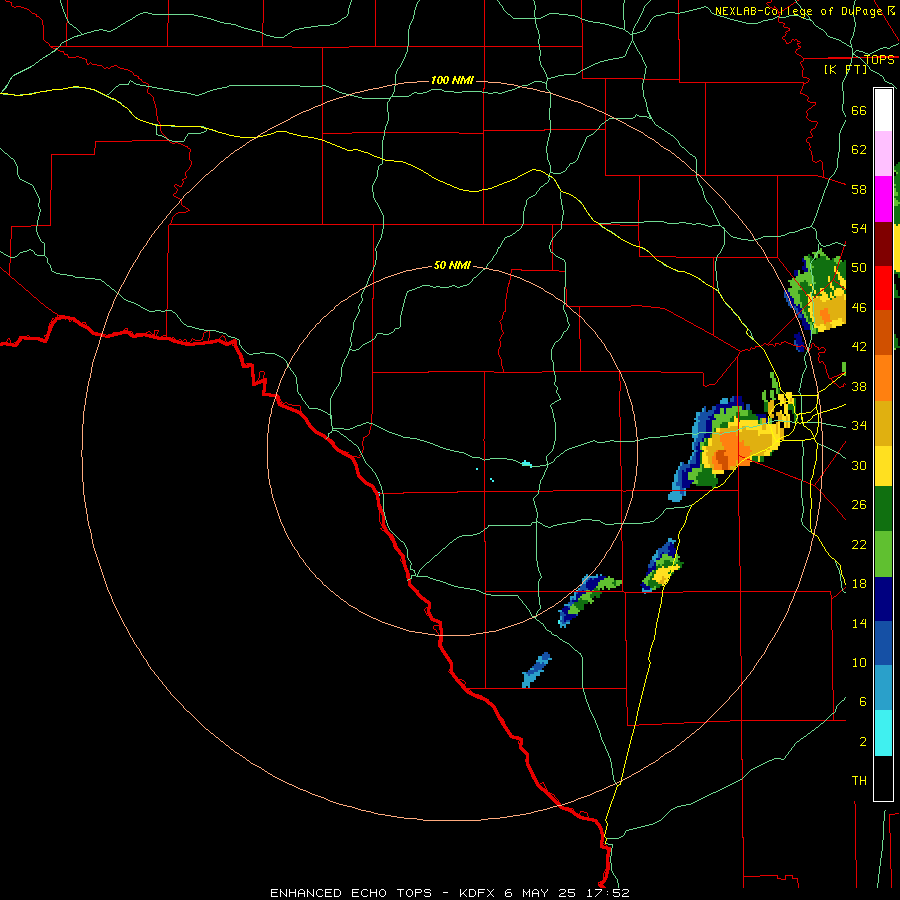Click the 54 legend value
The height and width of the screenshot is (900, 900).
click(859, 228)
